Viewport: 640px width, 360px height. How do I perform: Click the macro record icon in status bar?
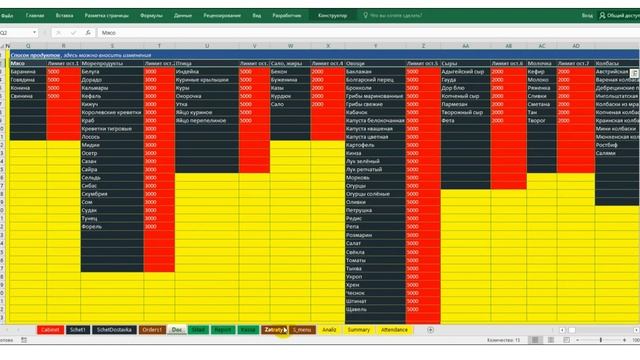(24, 340)
